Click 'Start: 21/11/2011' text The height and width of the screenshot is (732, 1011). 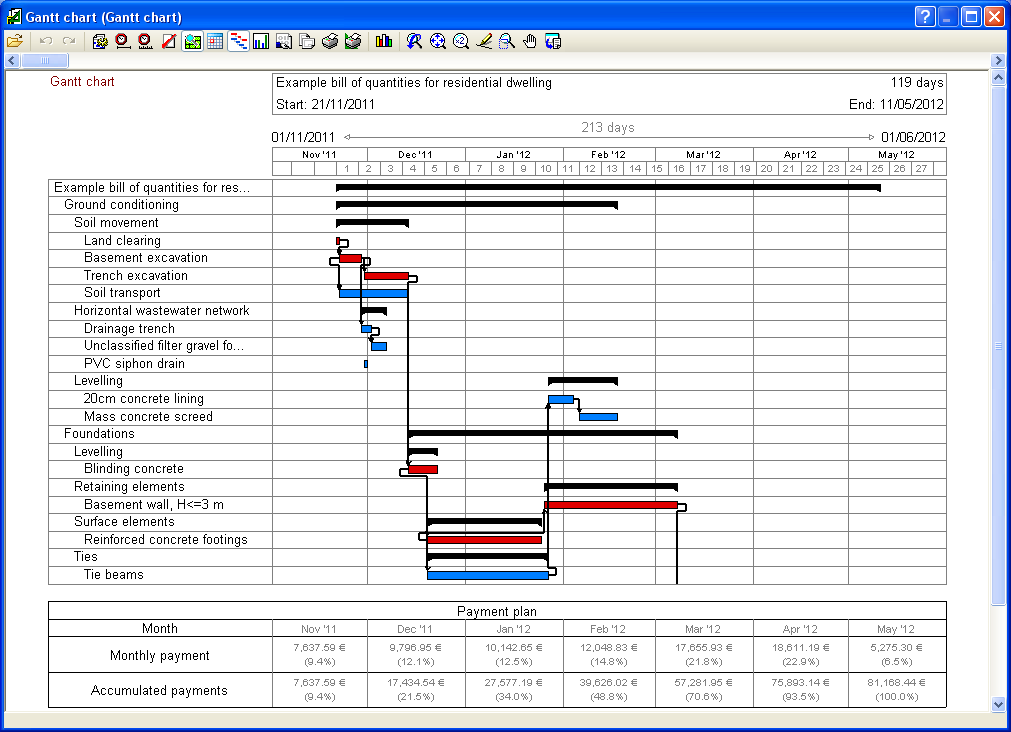[325, 104]
